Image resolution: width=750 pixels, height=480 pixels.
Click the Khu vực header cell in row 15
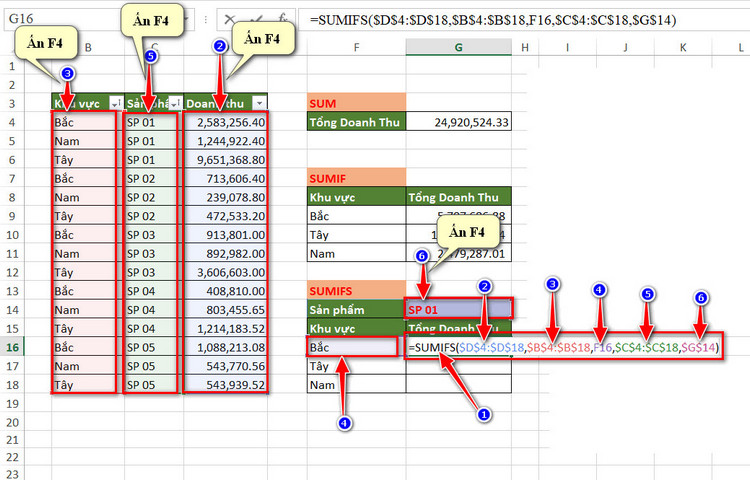pyautogui.click(x=356, y=328)
